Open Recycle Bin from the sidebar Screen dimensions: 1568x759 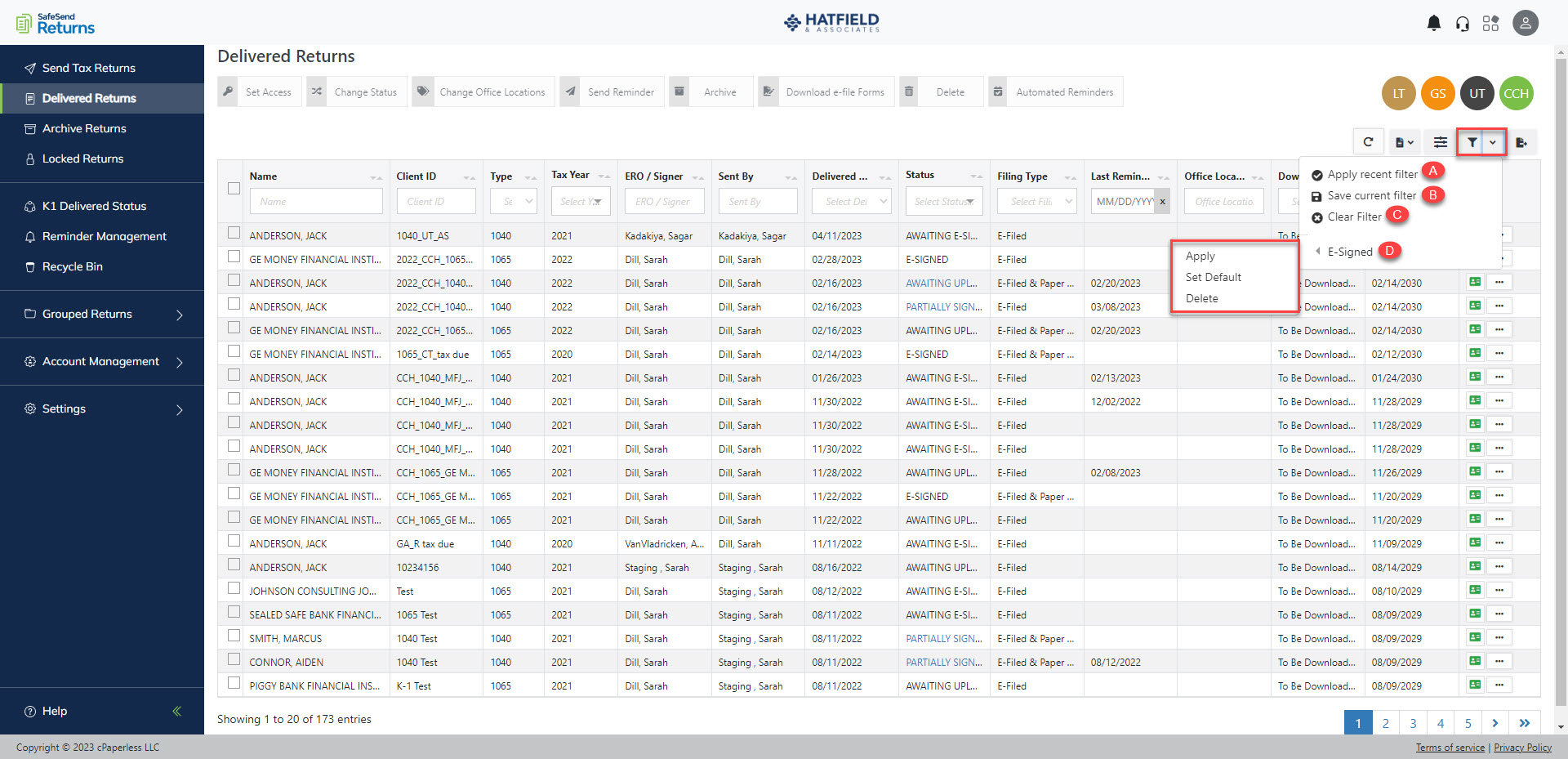coord(73,266)
